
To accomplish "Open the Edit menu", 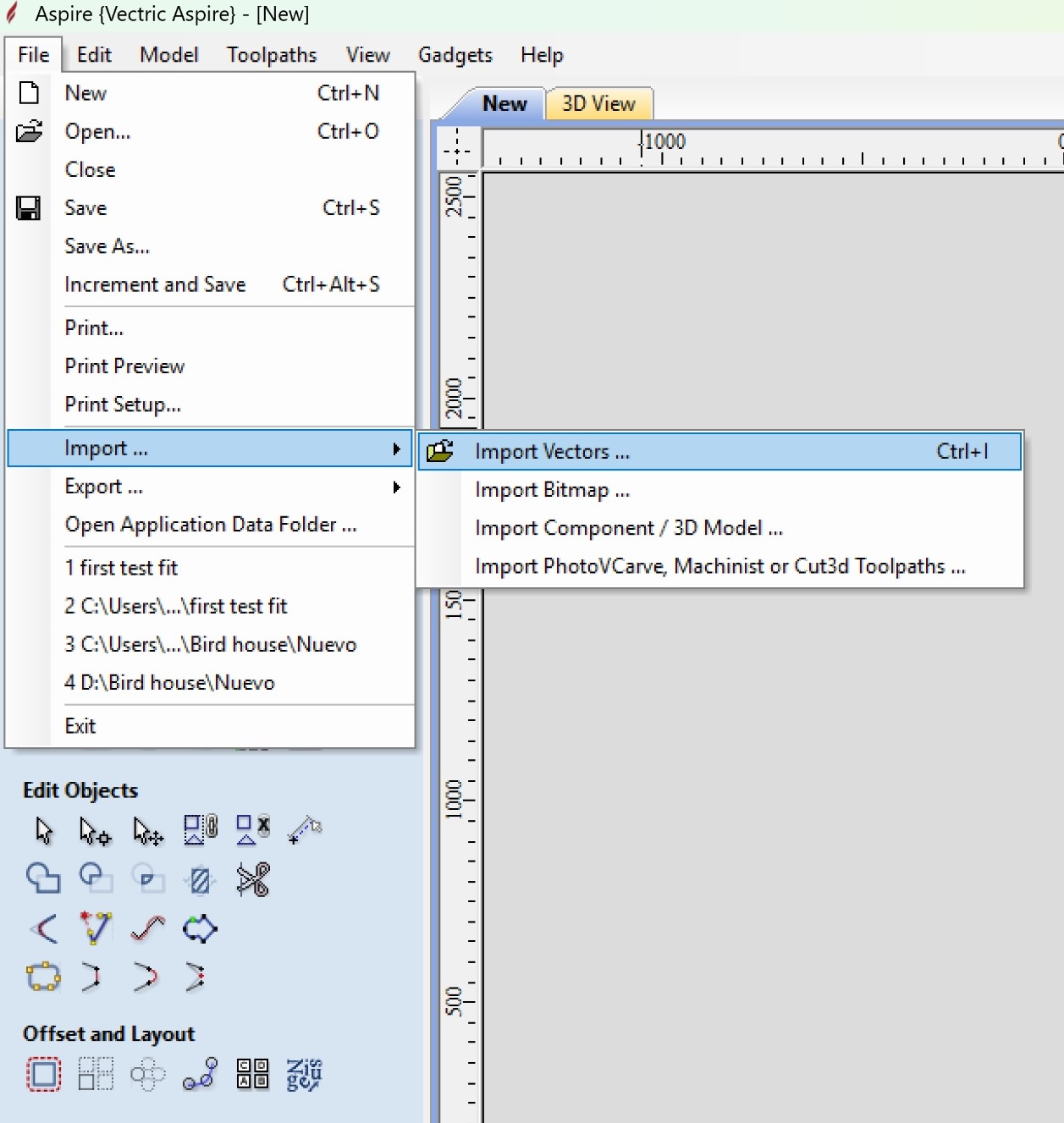I will (94, 55).
